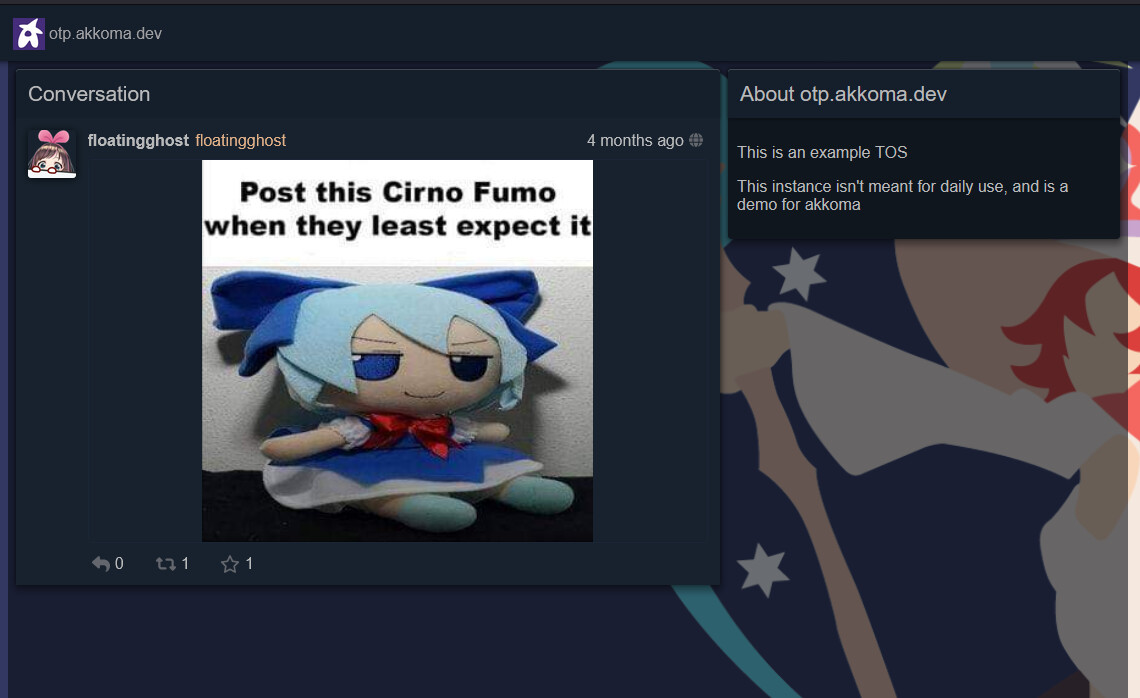Click the Akkoma logo icon in header
This screenshot has height=698, width=1140.
click(29, 33)
